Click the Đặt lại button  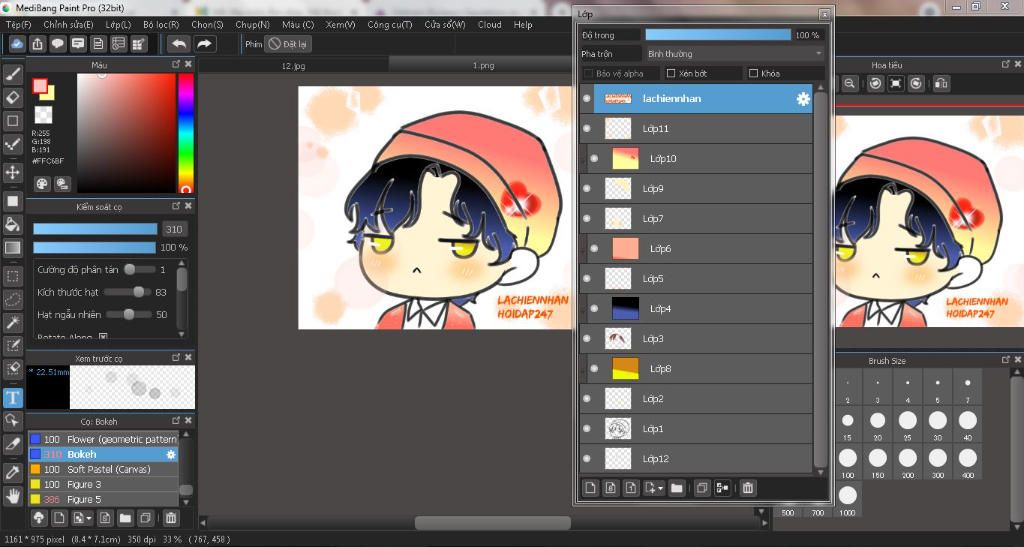288,44
